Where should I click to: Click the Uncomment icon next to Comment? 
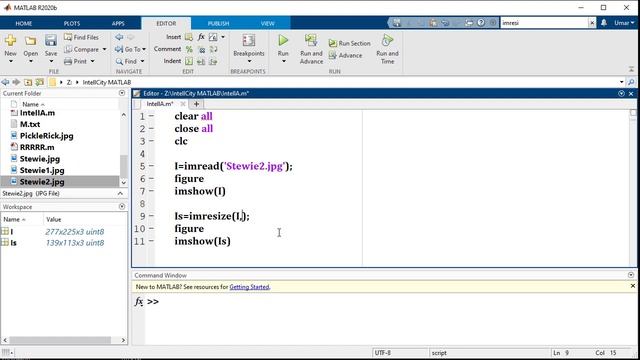tap(201, 49)
